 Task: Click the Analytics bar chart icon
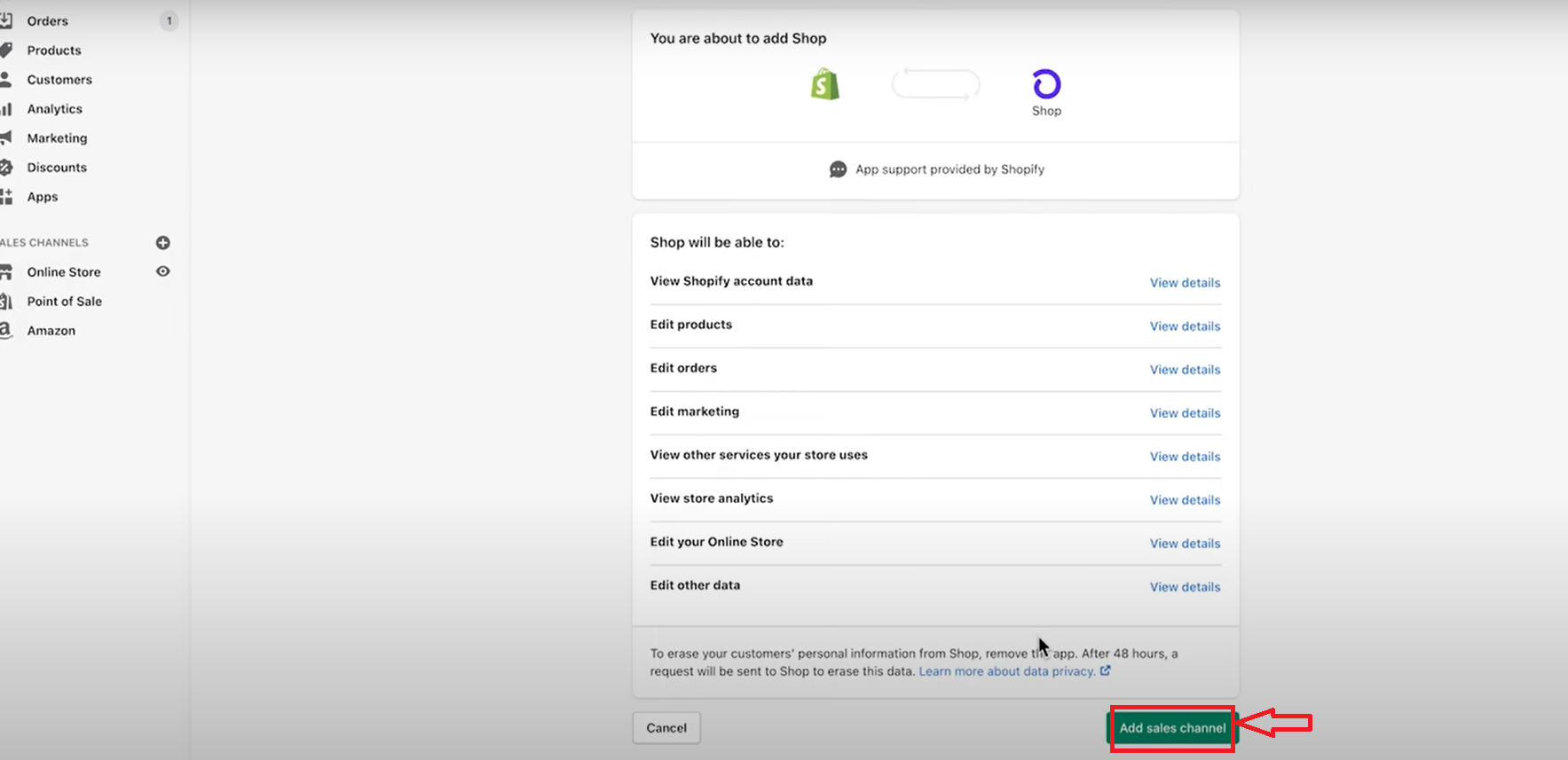click(5, 108)
